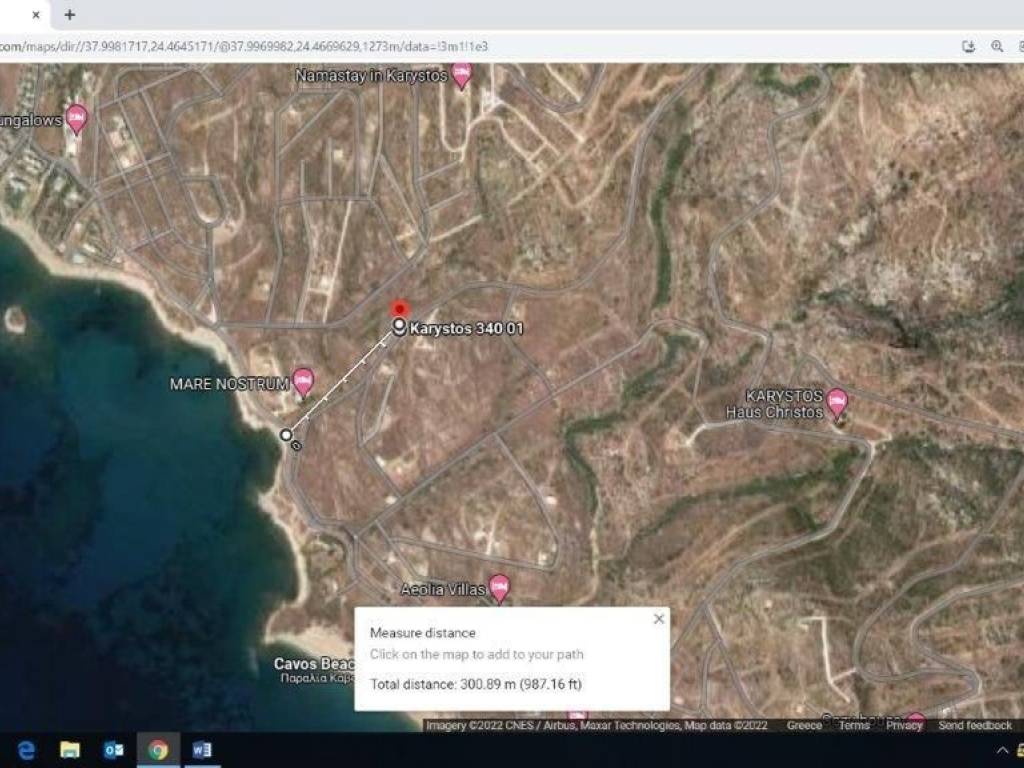Click the zoom magnifier icon in address bar
The image size is (1024, 768).
[x=997, y=46]
